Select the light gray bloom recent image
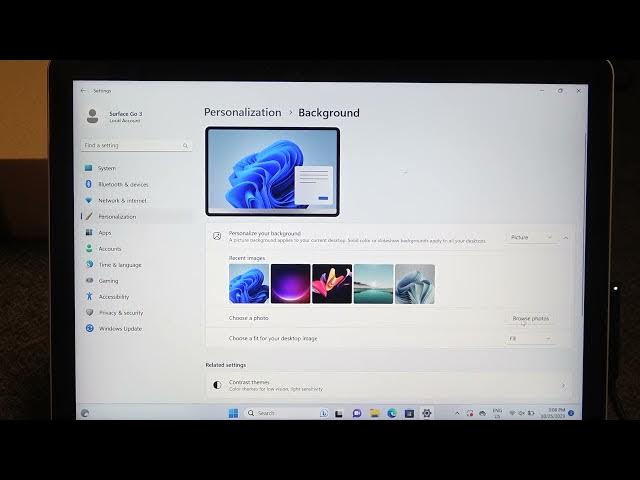 point(415,284)
